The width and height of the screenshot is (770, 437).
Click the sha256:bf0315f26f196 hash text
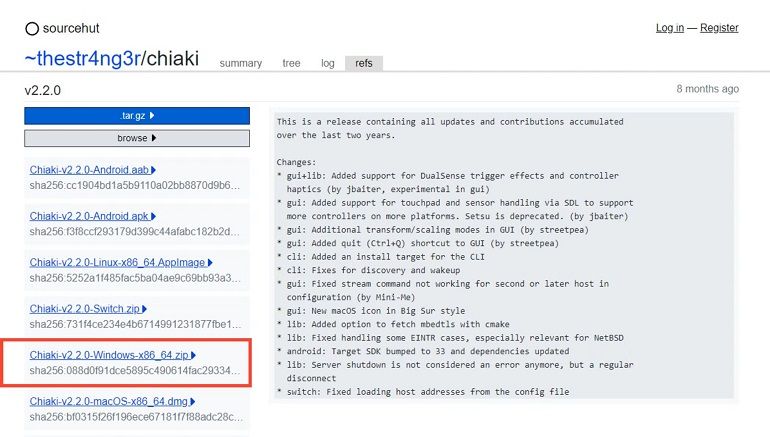136,417
